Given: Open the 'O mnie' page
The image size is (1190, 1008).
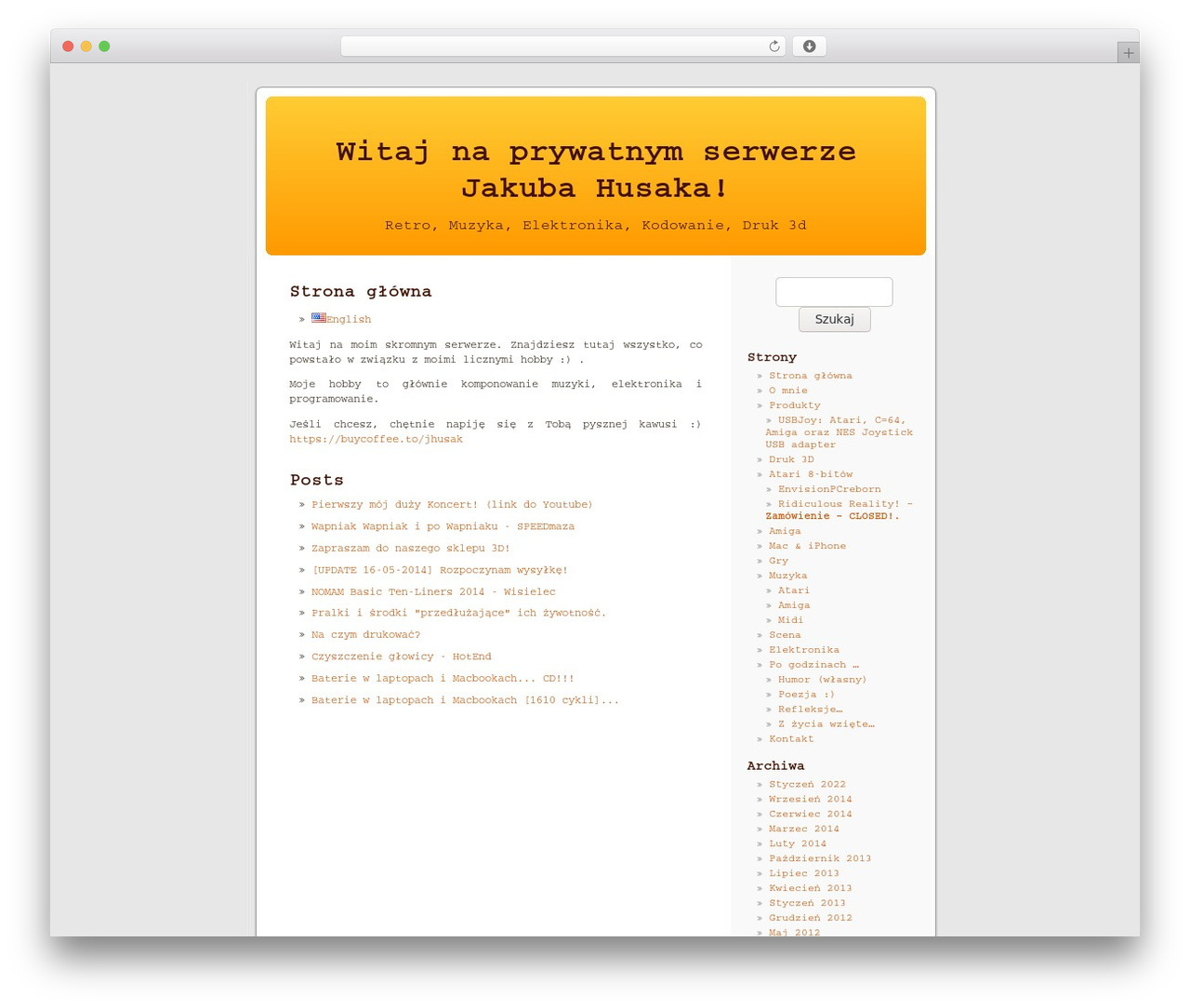Looking at the screenshot, I should click(x=787, y=391).
